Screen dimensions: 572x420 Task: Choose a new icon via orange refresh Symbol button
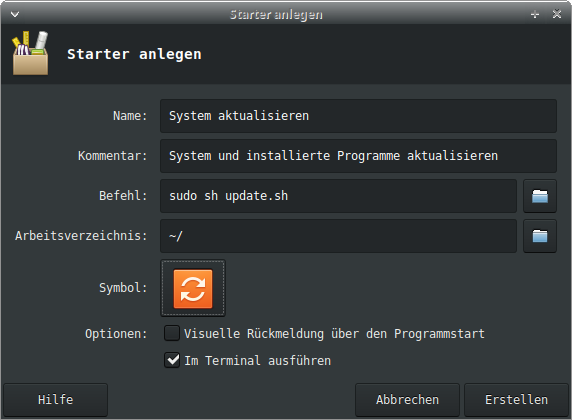[x=193, y=288]
